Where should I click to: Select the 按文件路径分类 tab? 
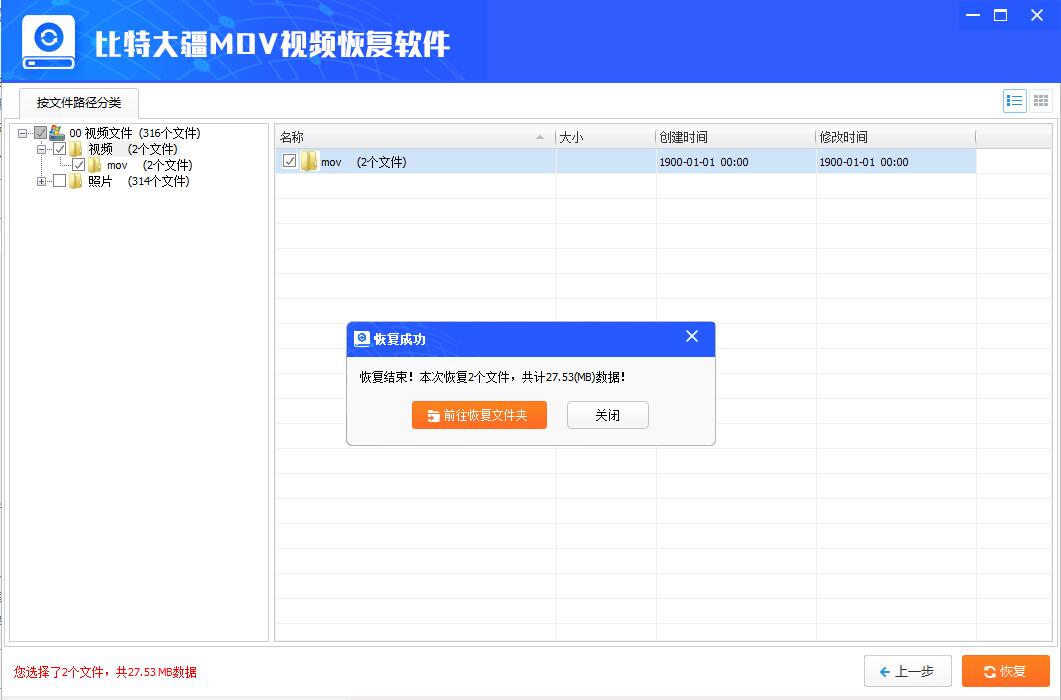pyautogui.click(x=78, y=103)
